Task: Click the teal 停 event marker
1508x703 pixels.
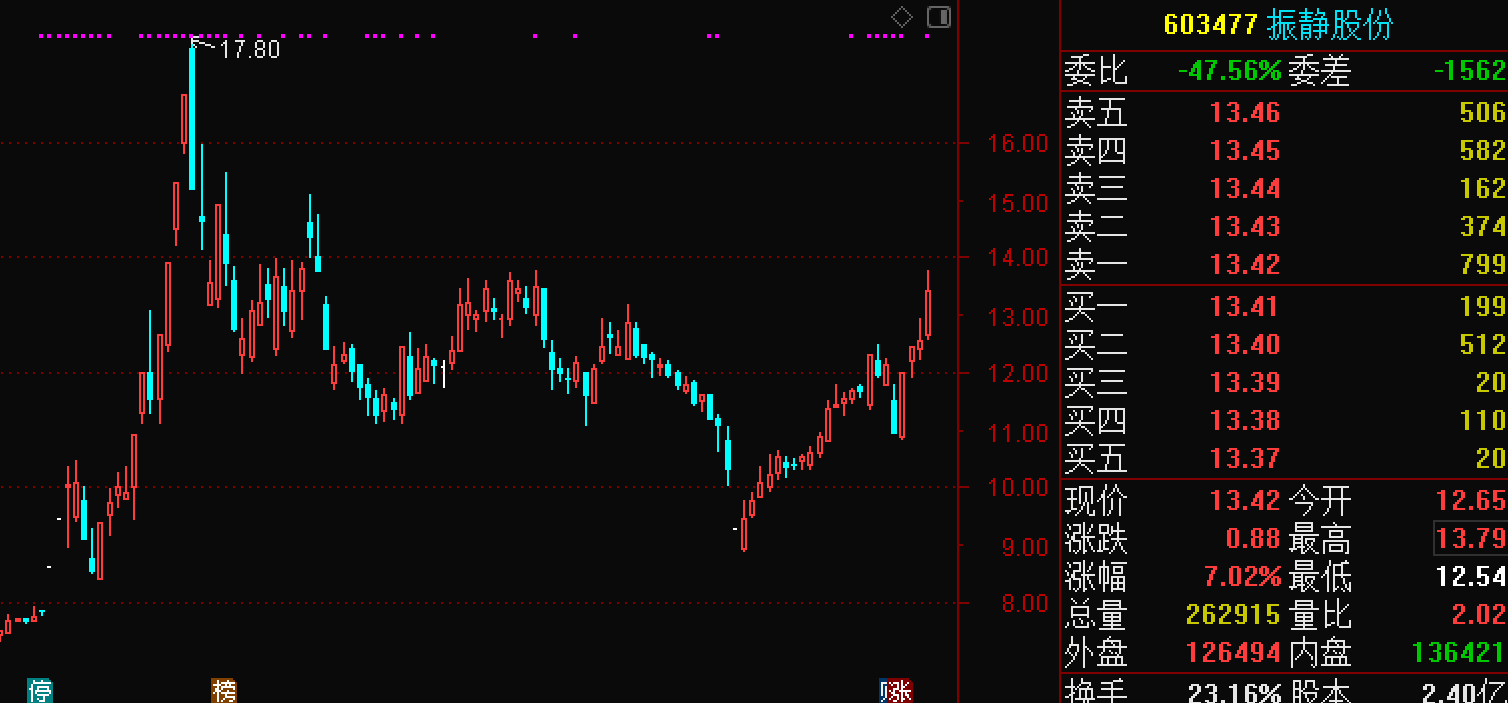Action: [x=40, y=691]
